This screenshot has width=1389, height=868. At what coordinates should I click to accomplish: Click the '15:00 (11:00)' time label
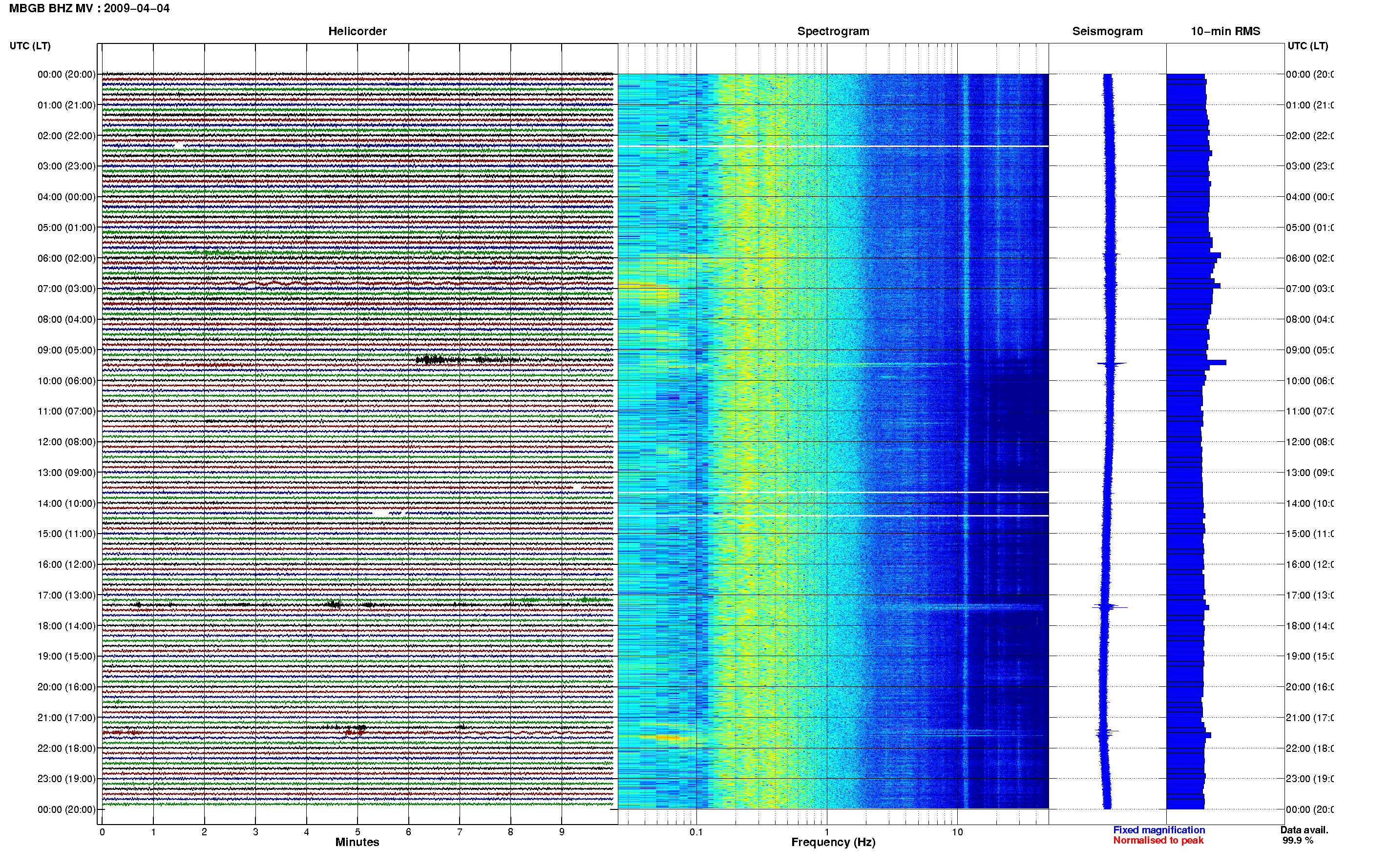click(66, 534)
